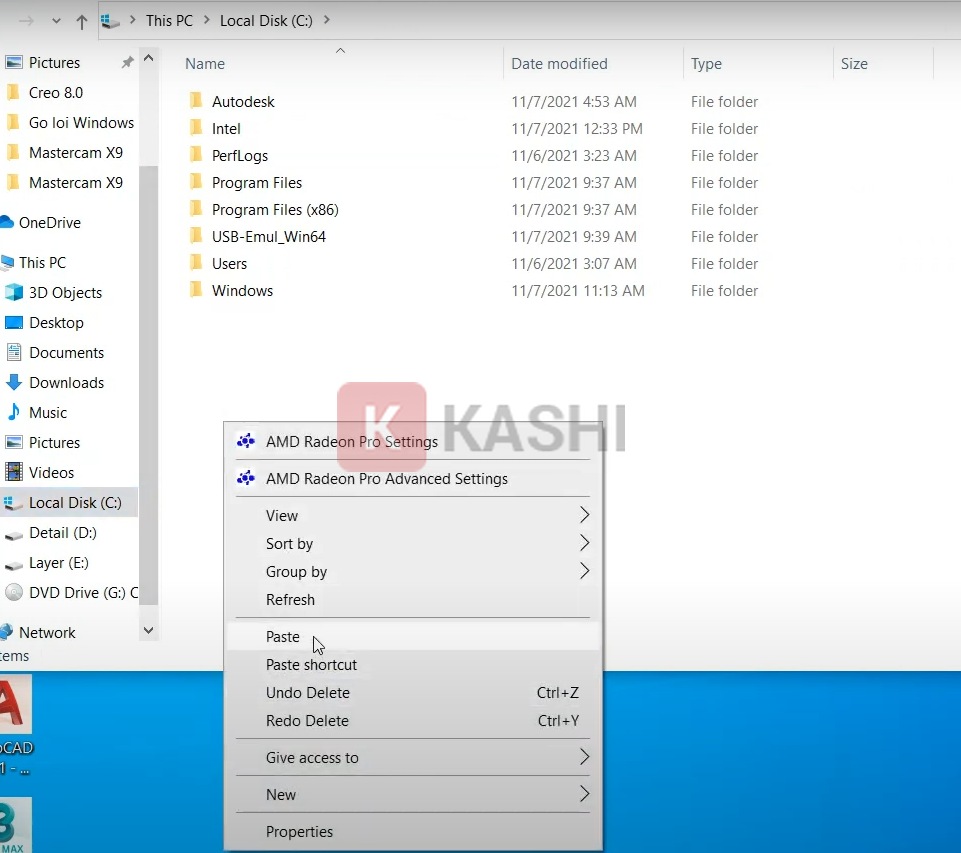
Task: Navigate up using the up arrow icon
Action: (80, 20)
